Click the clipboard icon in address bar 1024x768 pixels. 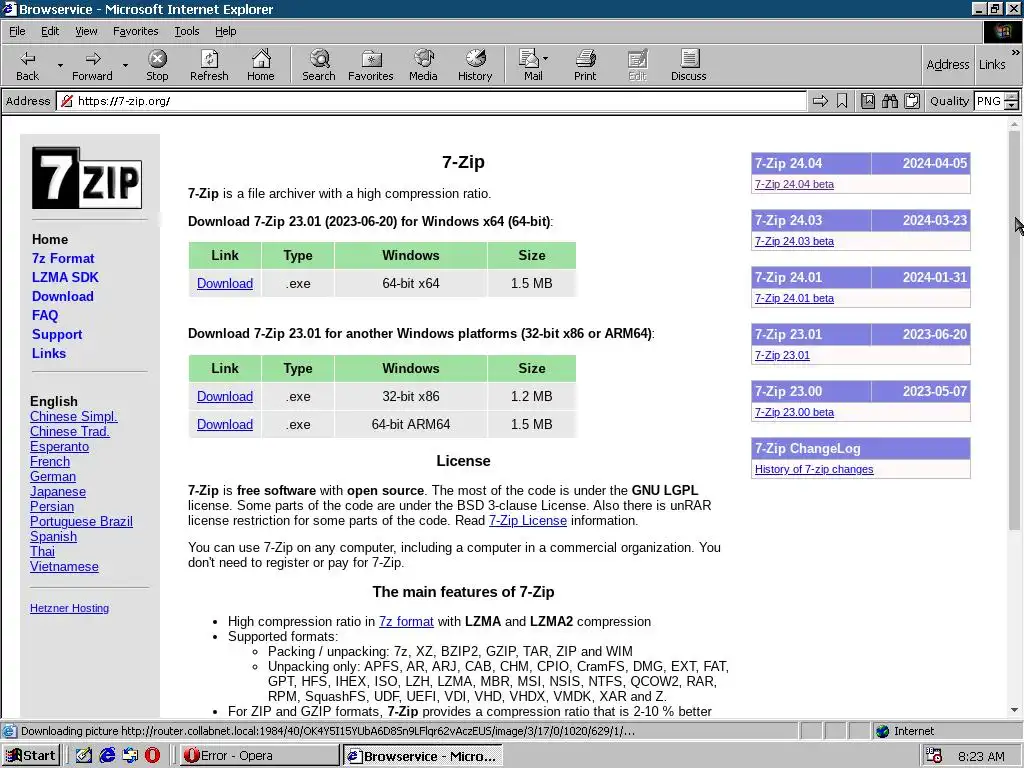tap(912, 101)
